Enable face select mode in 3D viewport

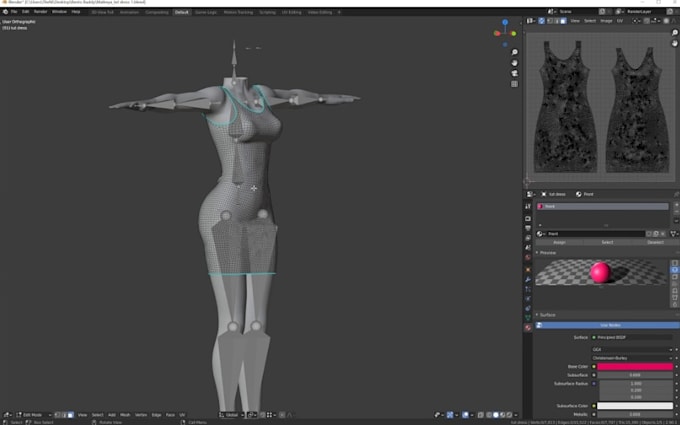(71, 415)
